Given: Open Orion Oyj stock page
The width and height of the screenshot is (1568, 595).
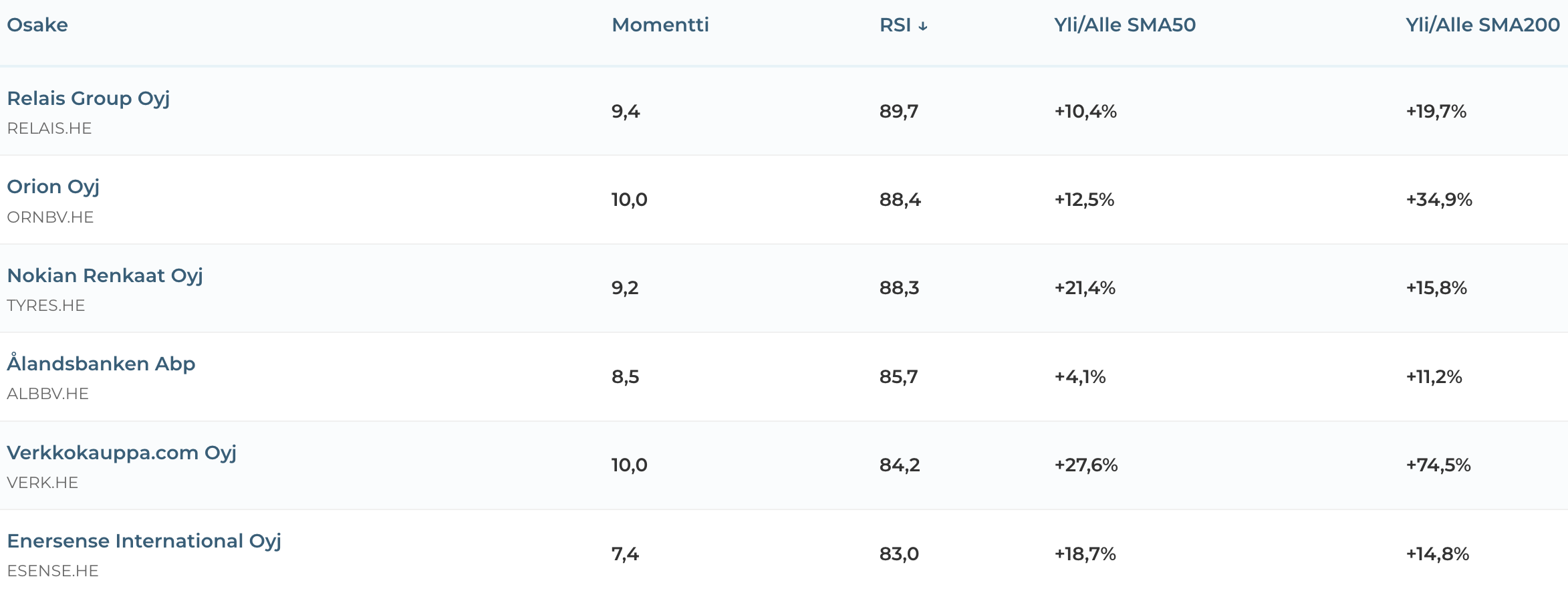Looking at the screenshot, I should (x=53, y=187).
